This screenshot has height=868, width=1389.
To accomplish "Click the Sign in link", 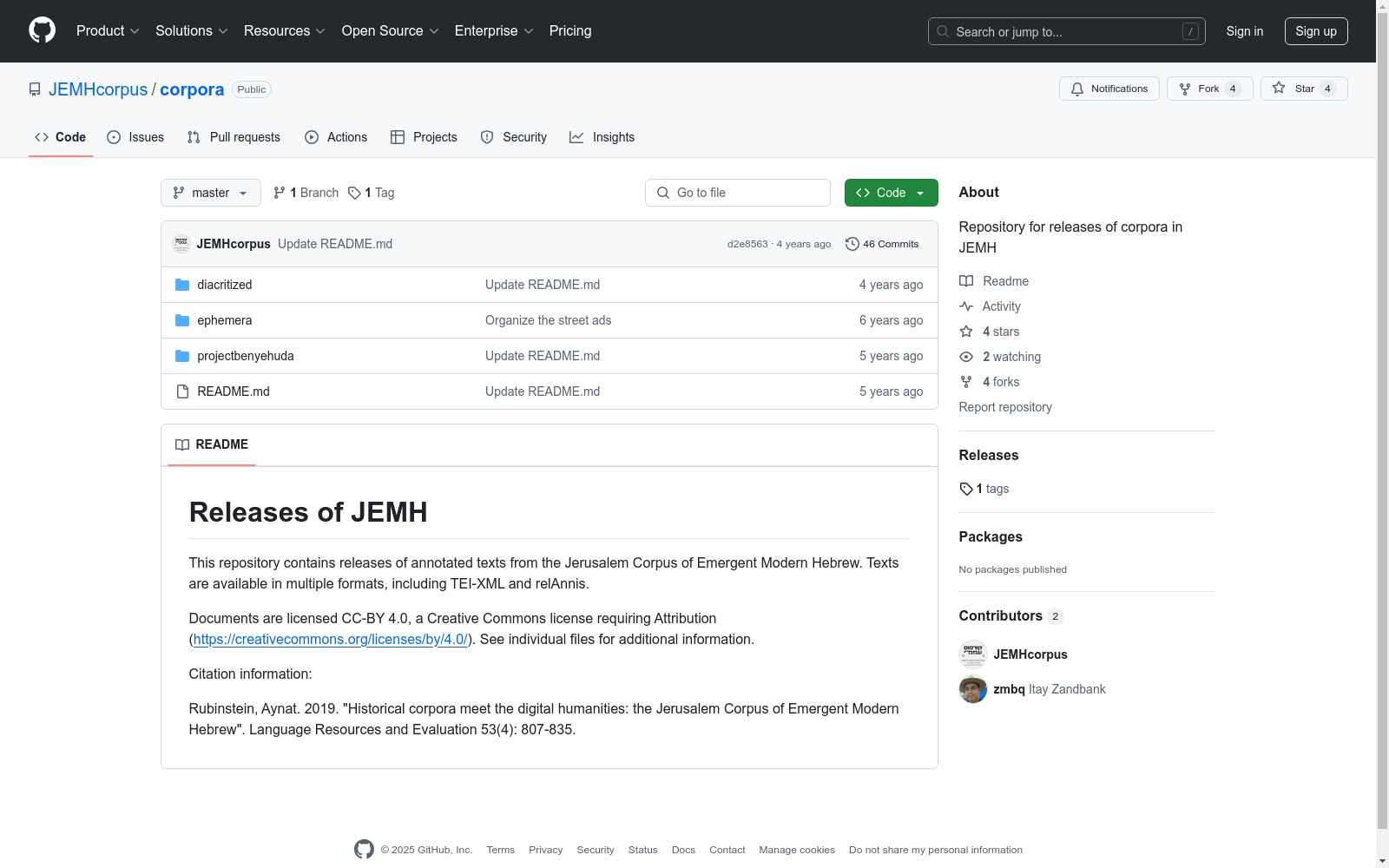I will point(1244,31).
